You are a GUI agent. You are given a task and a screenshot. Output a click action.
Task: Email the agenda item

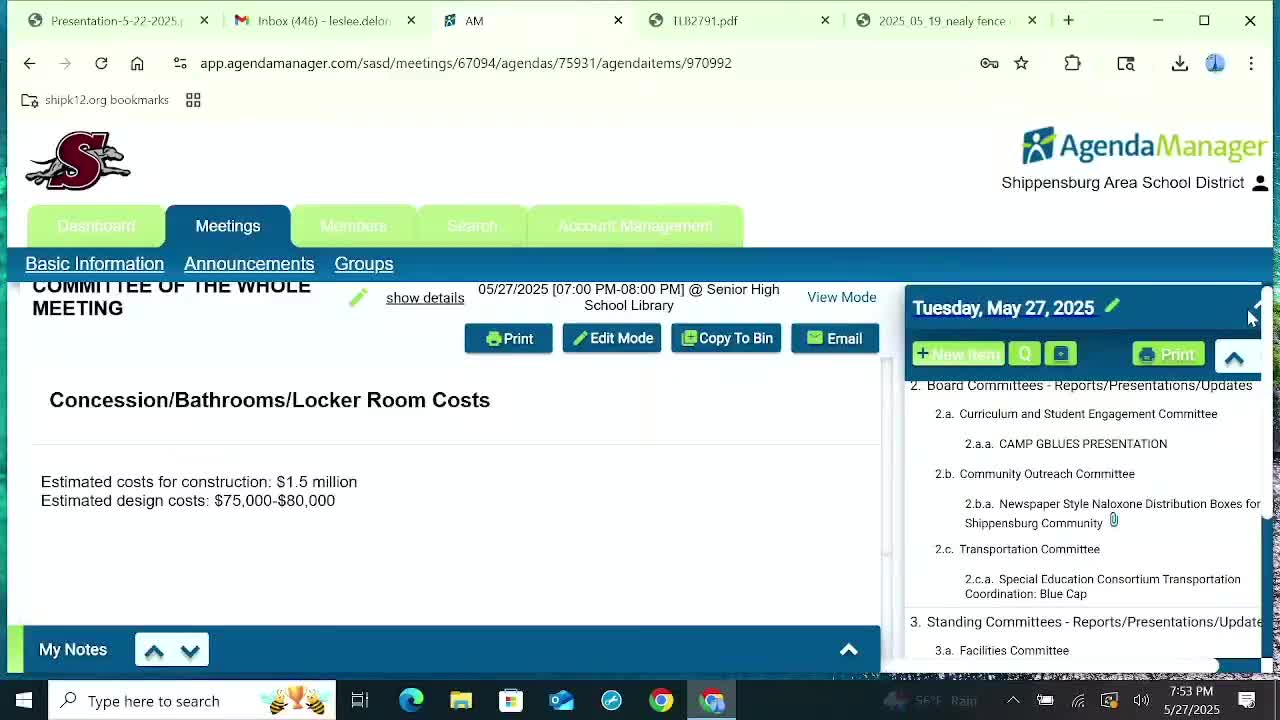click(x=835, y=339)
